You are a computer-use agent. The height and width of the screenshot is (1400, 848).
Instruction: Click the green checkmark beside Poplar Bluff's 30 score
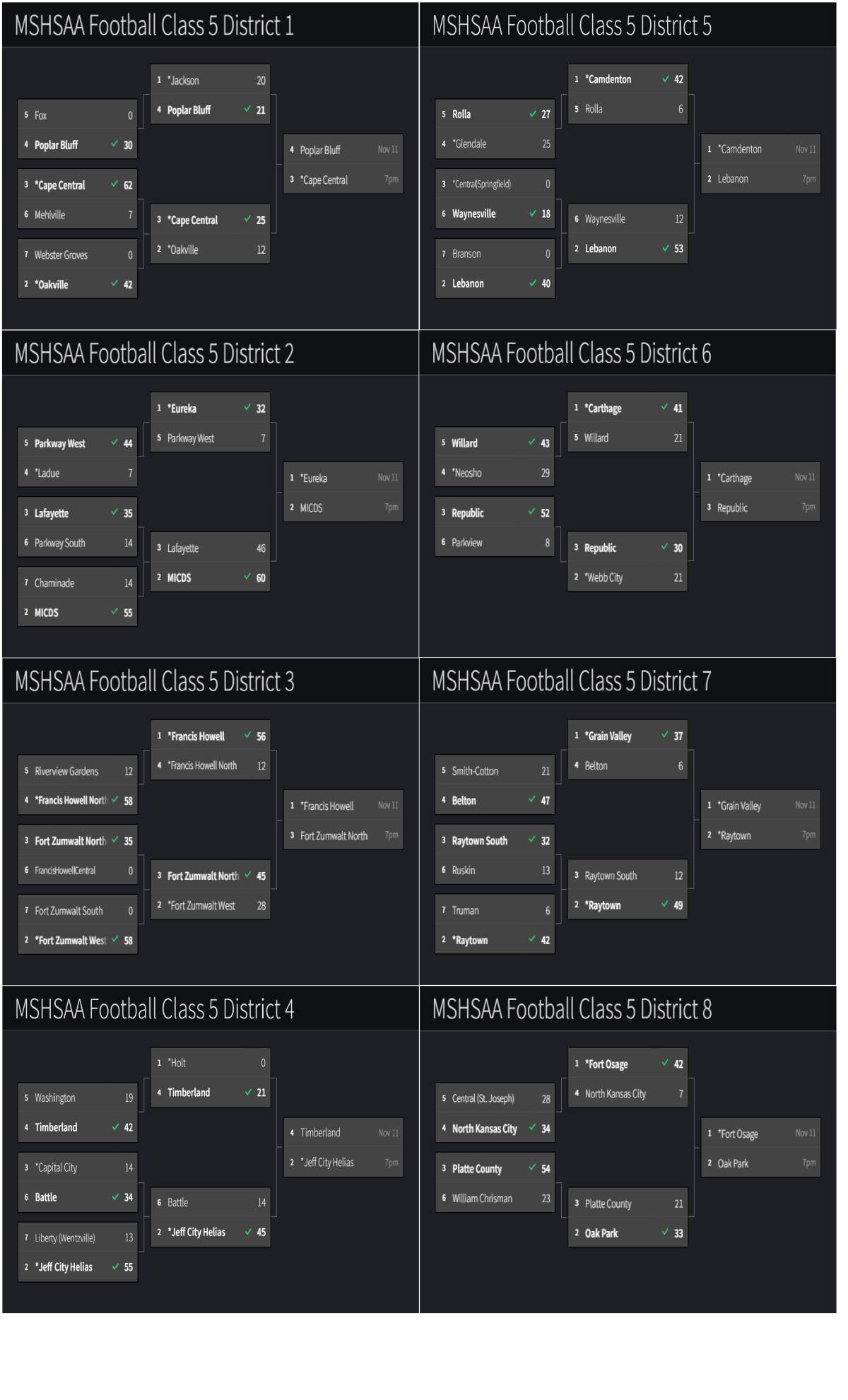(x=114, y=144)
